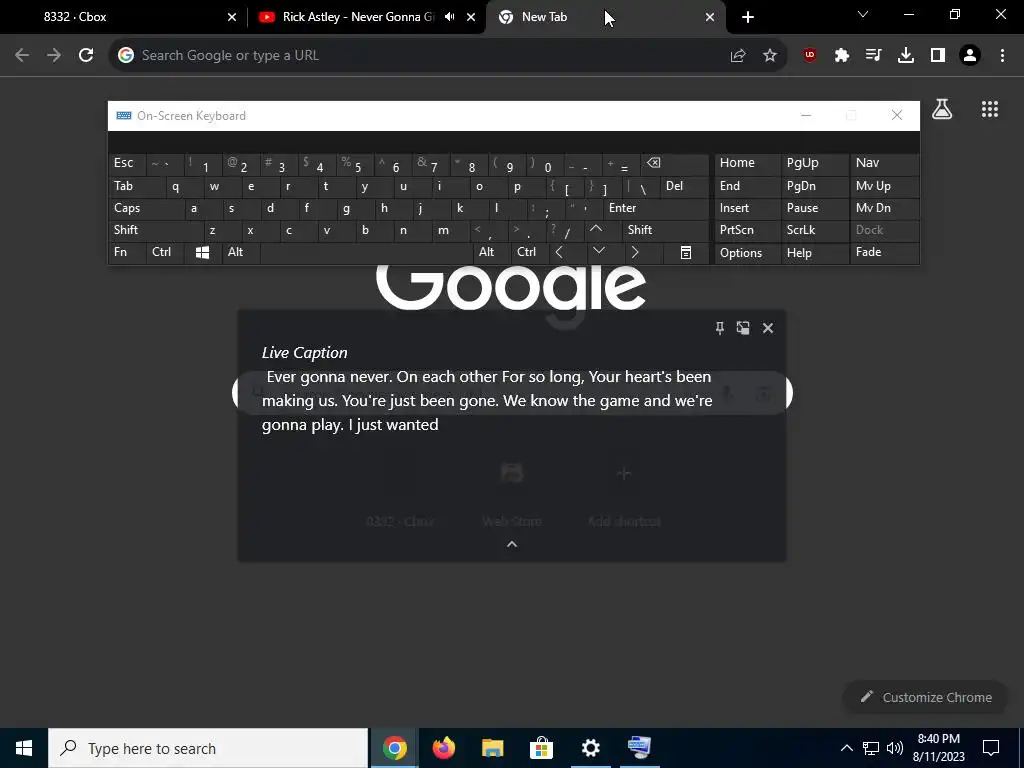Click Help key on On-Screen Keyboard
The height and width of the screenshot is (768, 1024).
click(815, 253)
